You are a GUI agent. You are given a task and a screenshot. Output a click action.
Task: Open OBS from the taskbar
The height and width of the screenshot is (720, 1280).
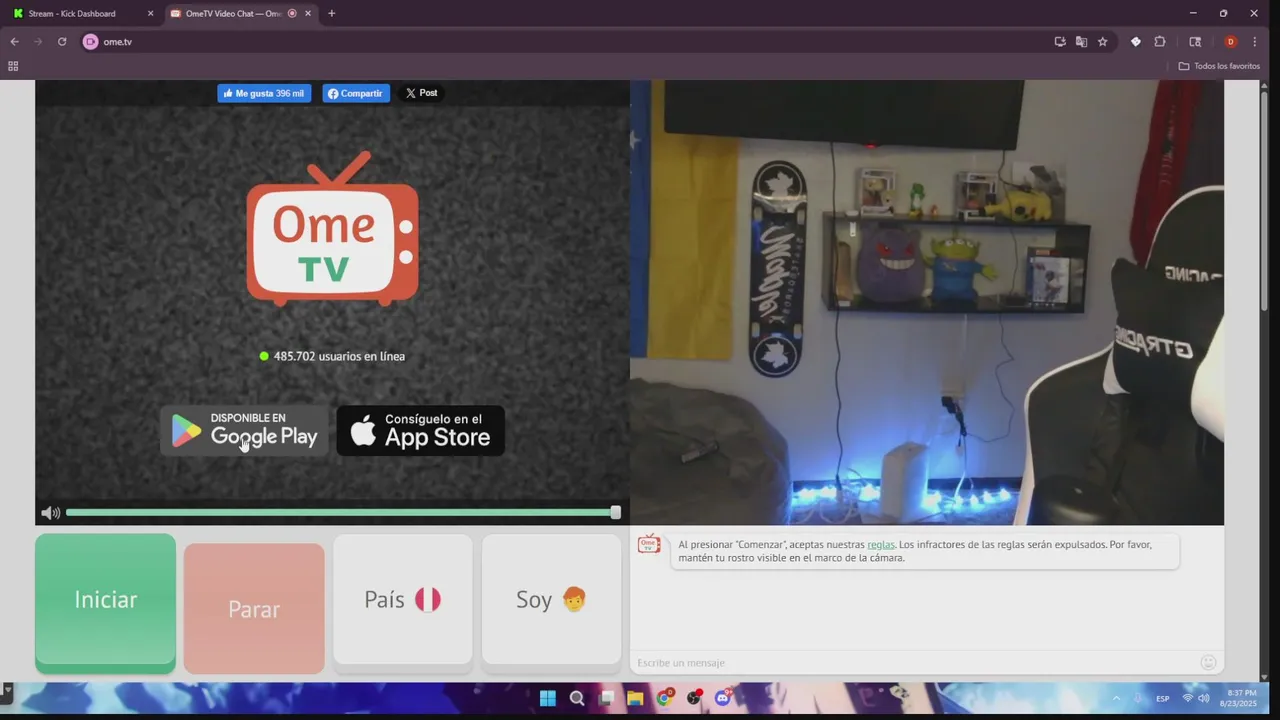pos(693,698)
